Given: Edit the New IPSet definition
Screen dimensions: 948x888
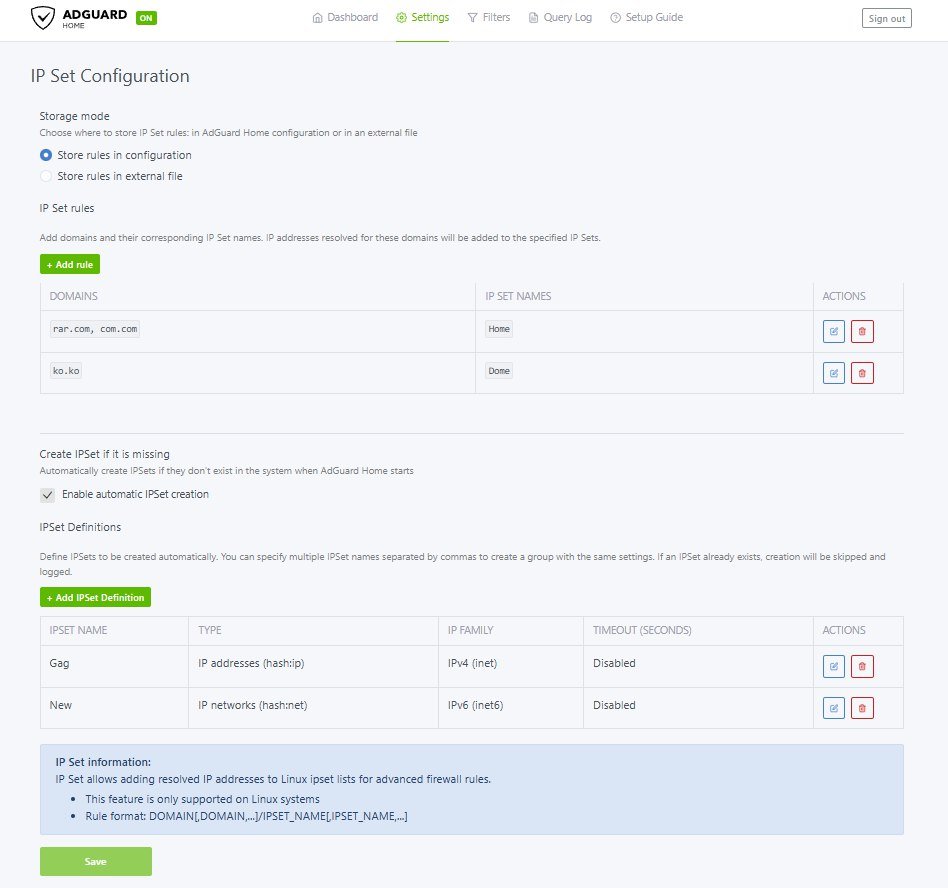Looking at the screenshot, I should pyautogui.click(x=833, y=708).
